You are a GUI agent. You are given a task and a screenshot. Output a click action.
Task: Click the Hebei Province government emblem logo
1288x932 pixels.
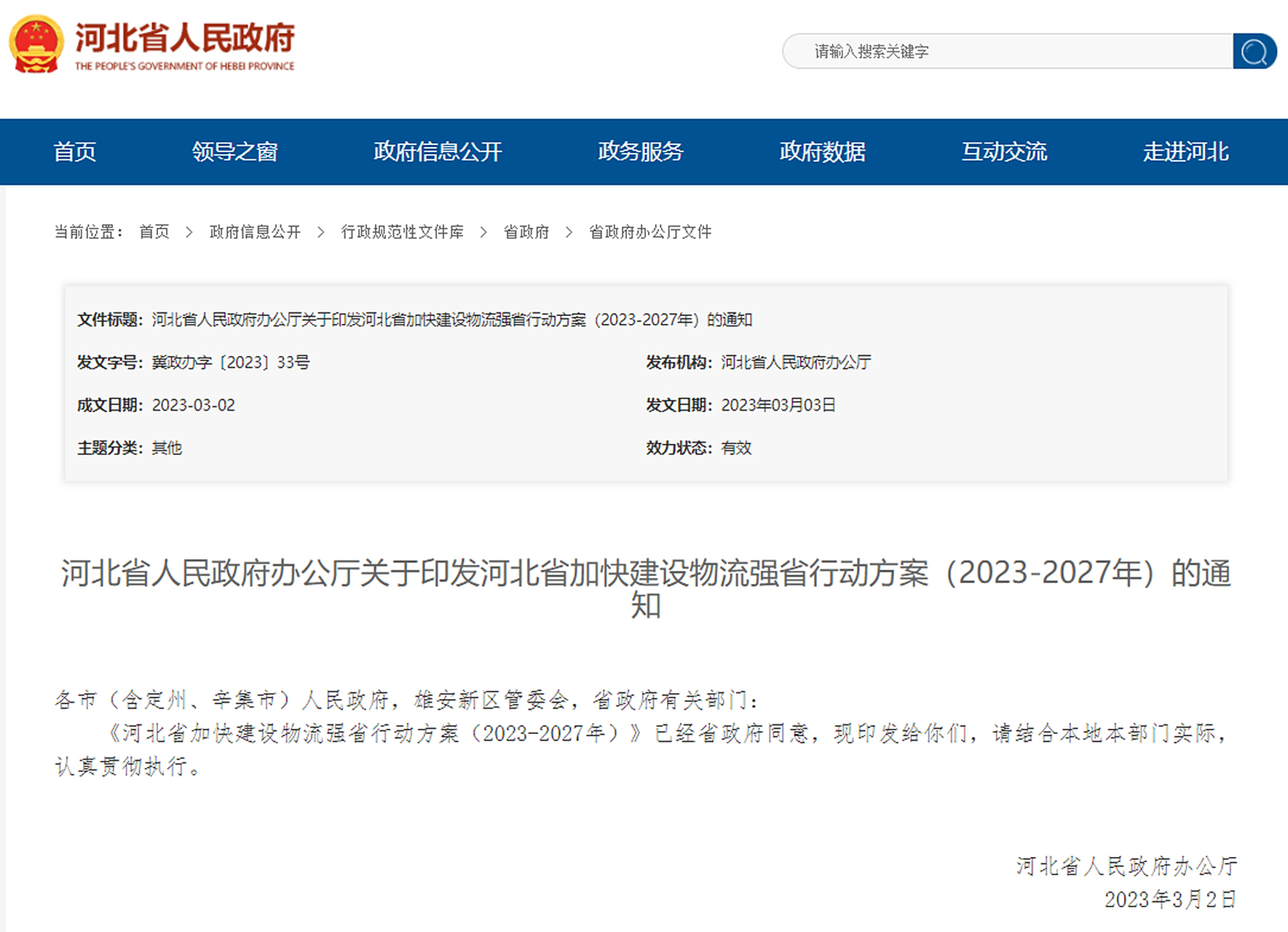coord(36,44)
